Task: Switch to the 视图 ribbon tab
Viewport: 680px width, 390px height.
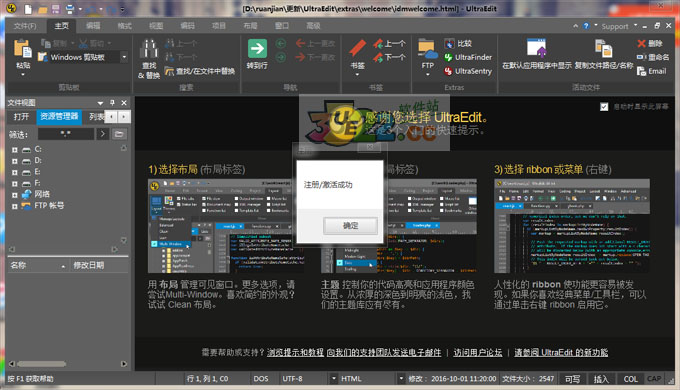Action: tap(156, 26)
